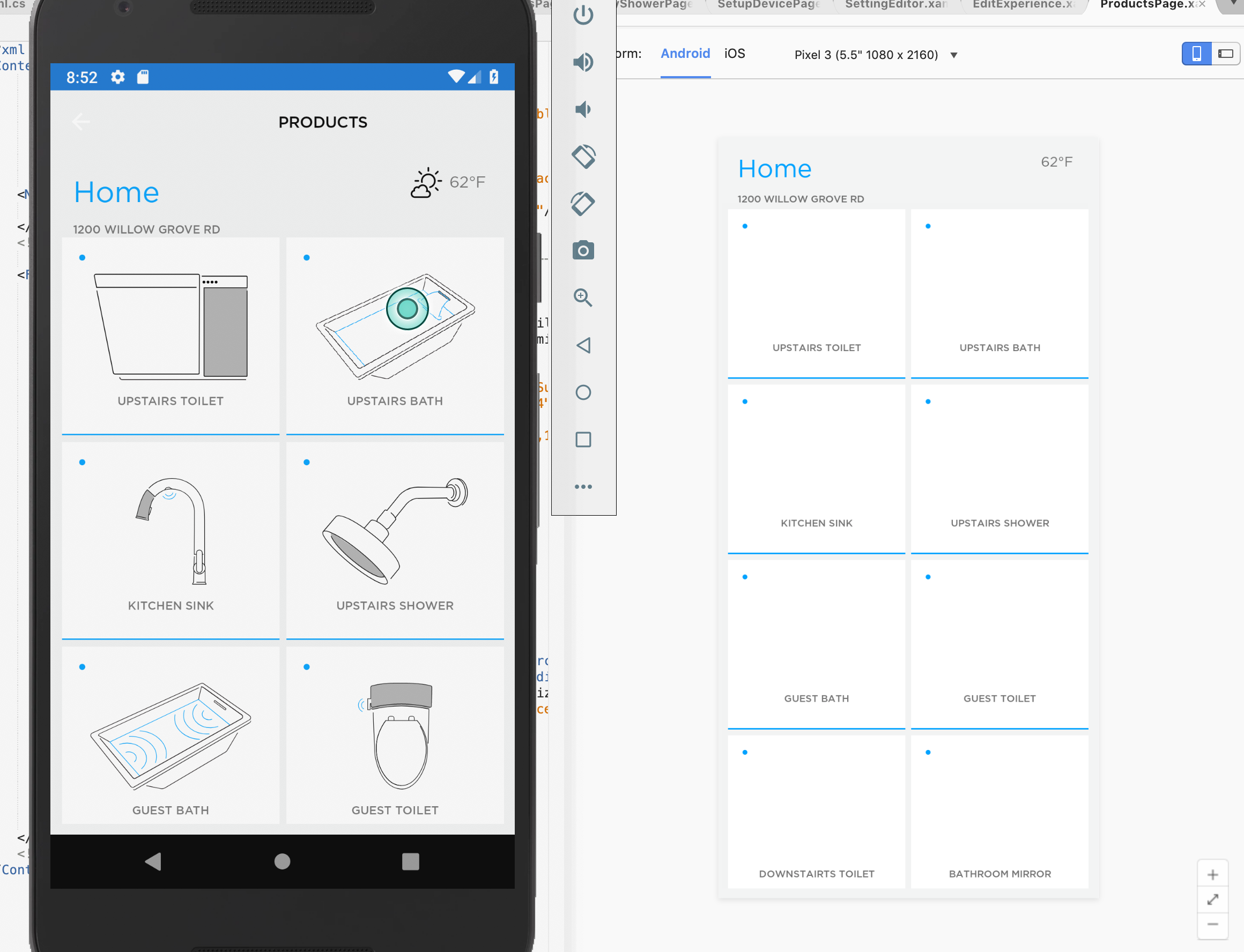Tap the Android navigation bar back button
Screen dimensions: 1244x952
click(x=153, y=861)
